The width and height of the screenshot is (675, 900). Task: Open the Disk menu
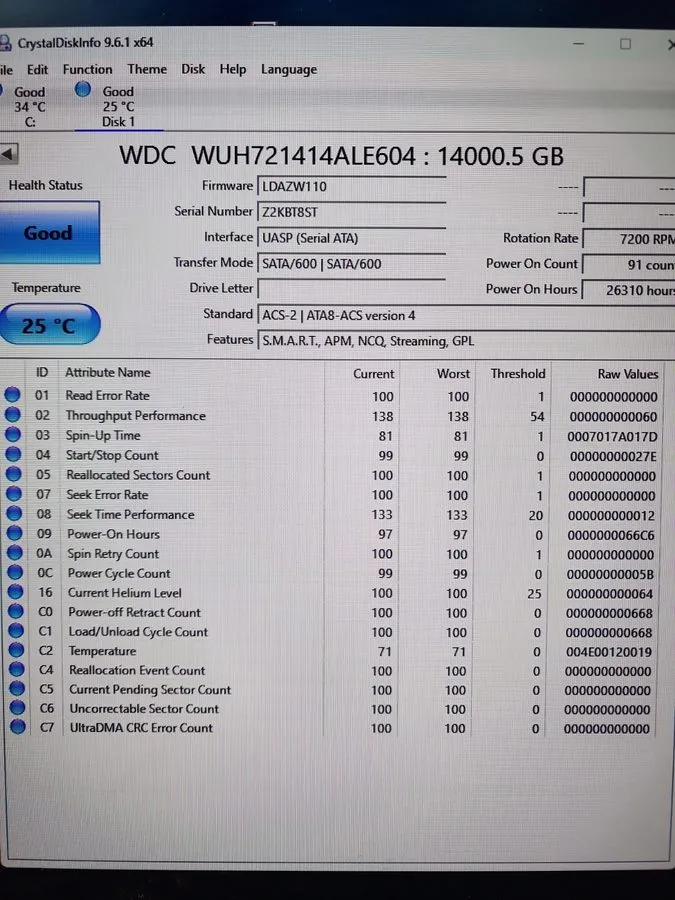tap(193, 69)
